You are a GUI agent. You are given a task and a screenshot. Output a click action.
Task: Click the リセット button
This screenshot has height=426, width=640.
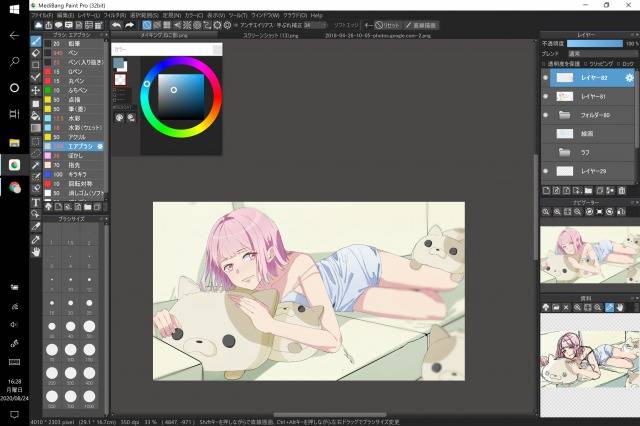387,25
